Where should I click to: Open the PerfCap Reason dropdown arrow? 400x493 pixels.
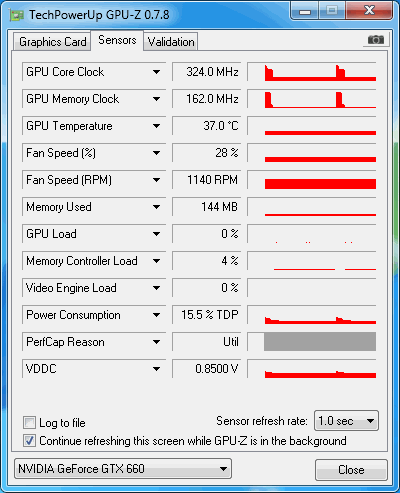tap(156, 342)
